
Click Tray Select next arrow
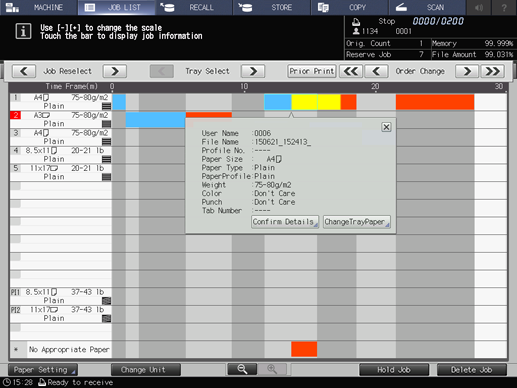pos(253,71)
